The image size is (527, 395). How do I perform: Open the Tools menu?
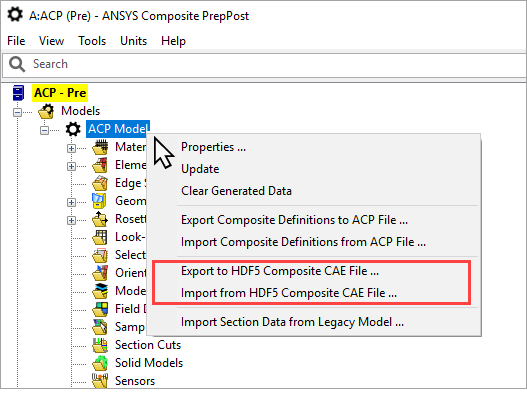tap(92, 41)
